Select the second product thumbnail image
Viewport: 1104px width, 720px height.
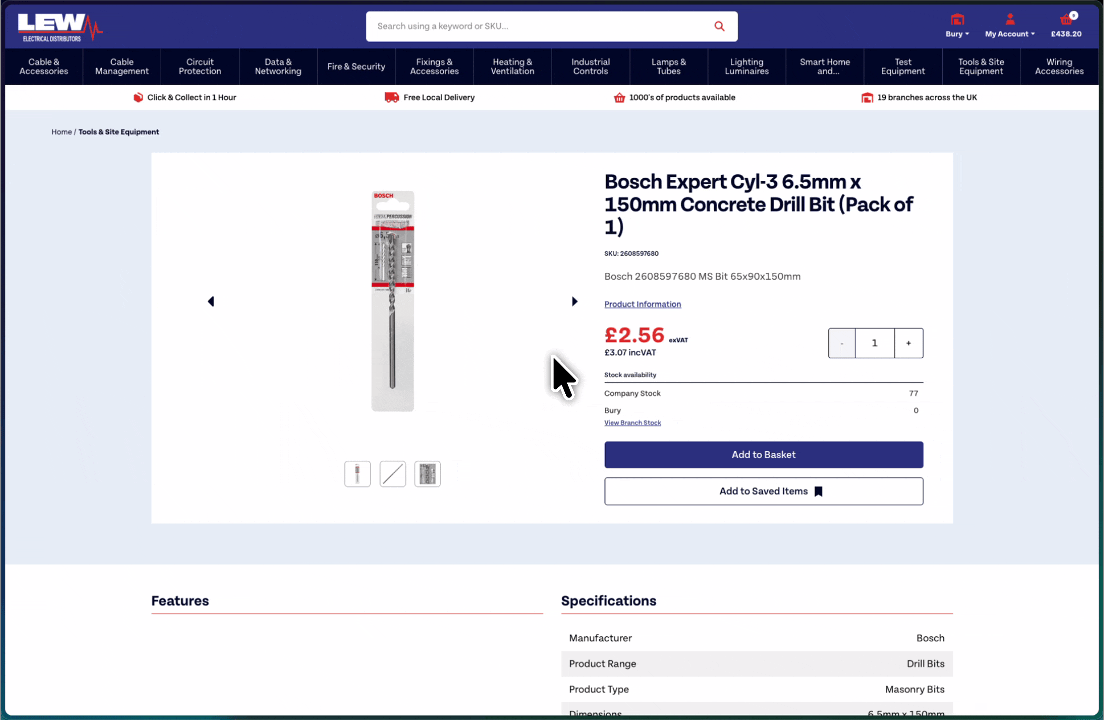(x=393, y=474)
